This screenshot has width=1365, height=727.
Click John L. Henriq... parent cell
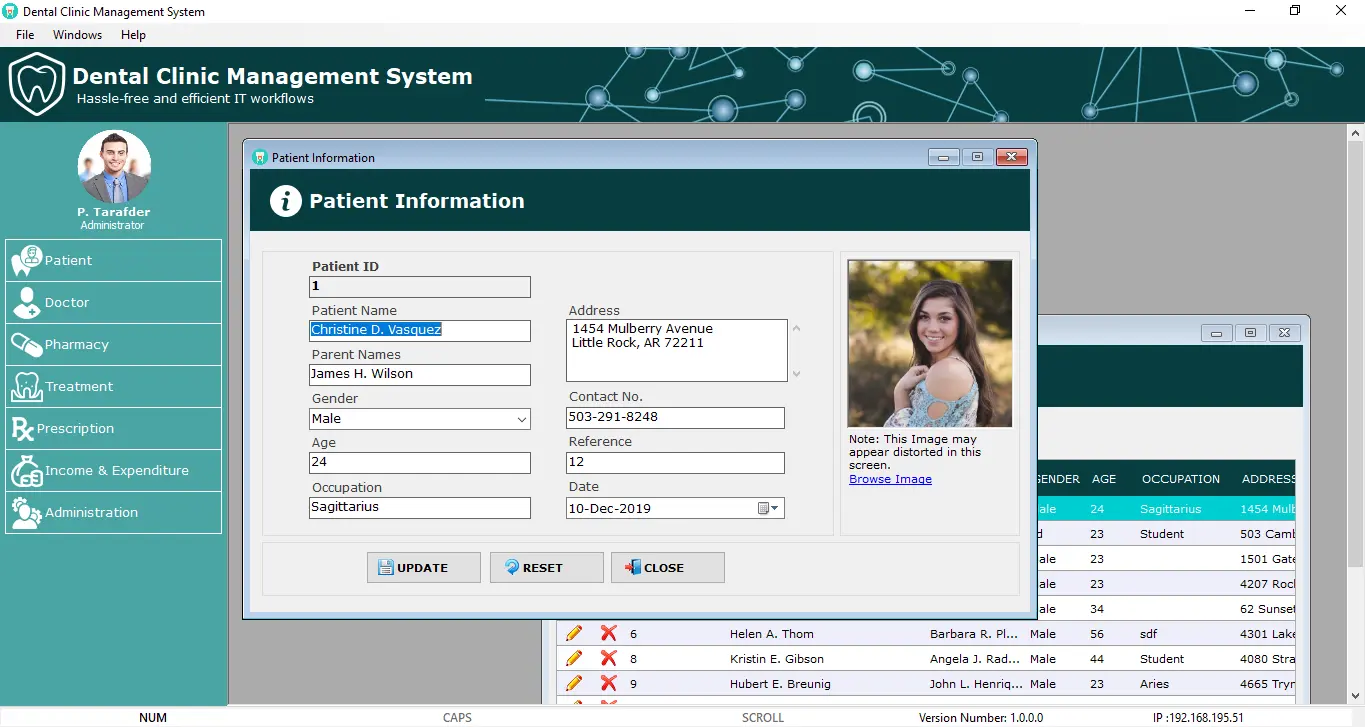click(x=976, y=684)
